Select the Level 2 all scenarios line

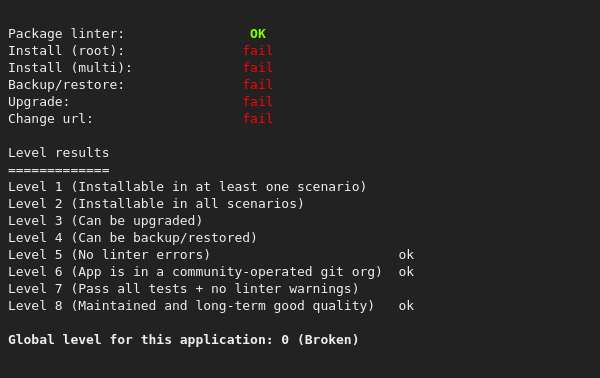(156, 204)
